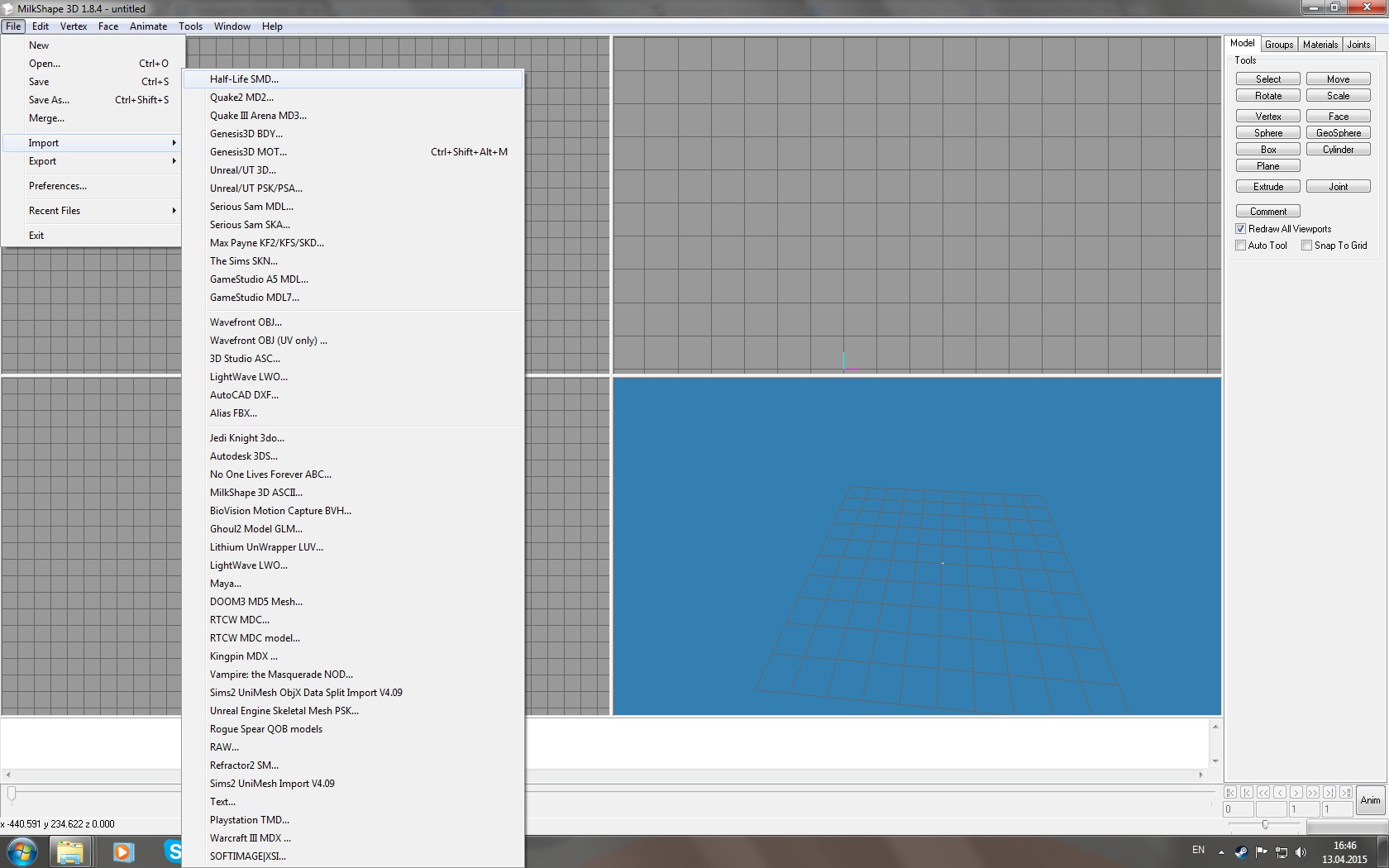Click the Move tool button
Viewport: 1389px width, 868px height.
[1339, 79]
